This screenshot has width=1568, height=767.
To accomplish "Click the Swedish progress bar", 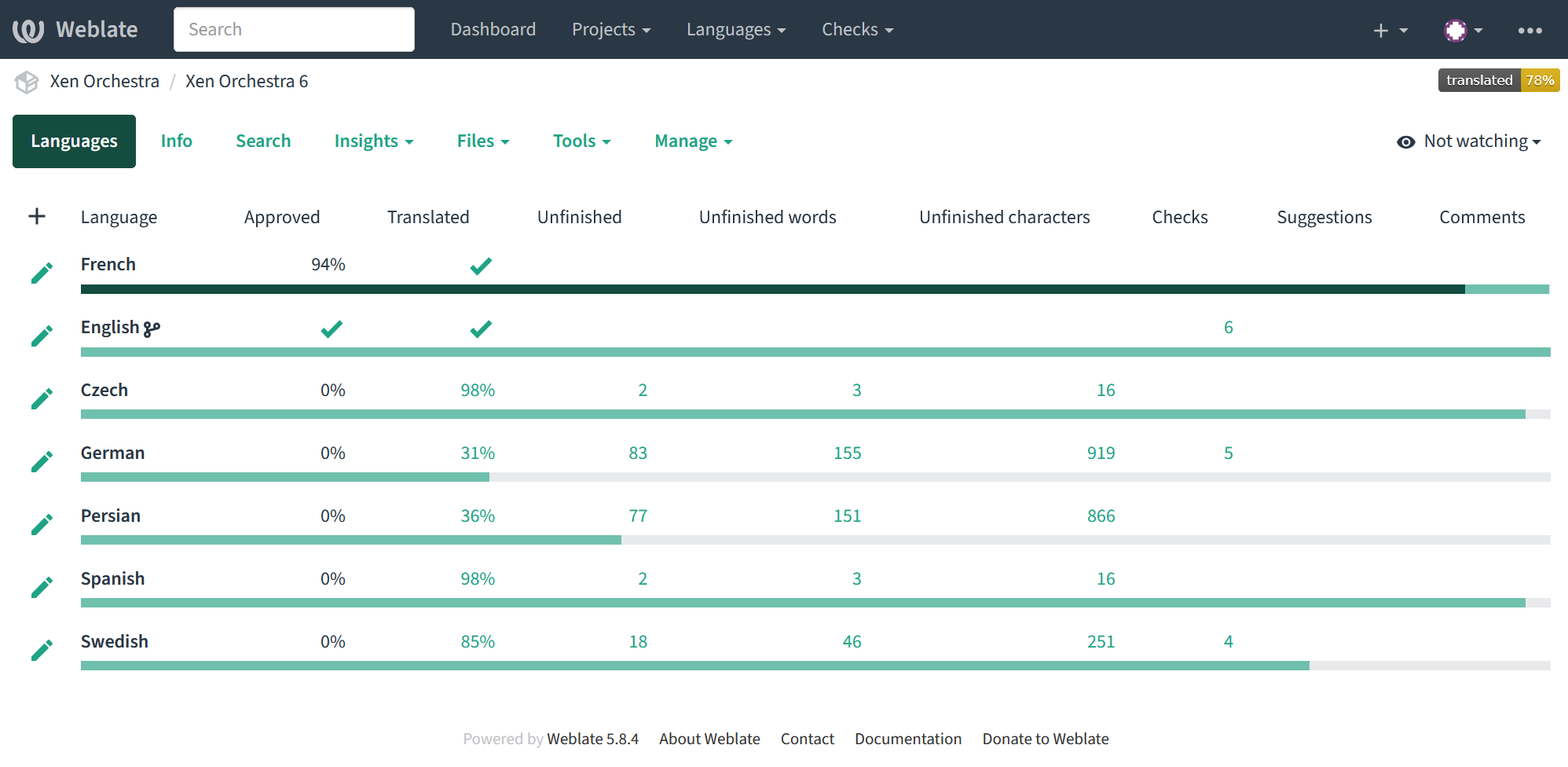I will coord(815,666).
